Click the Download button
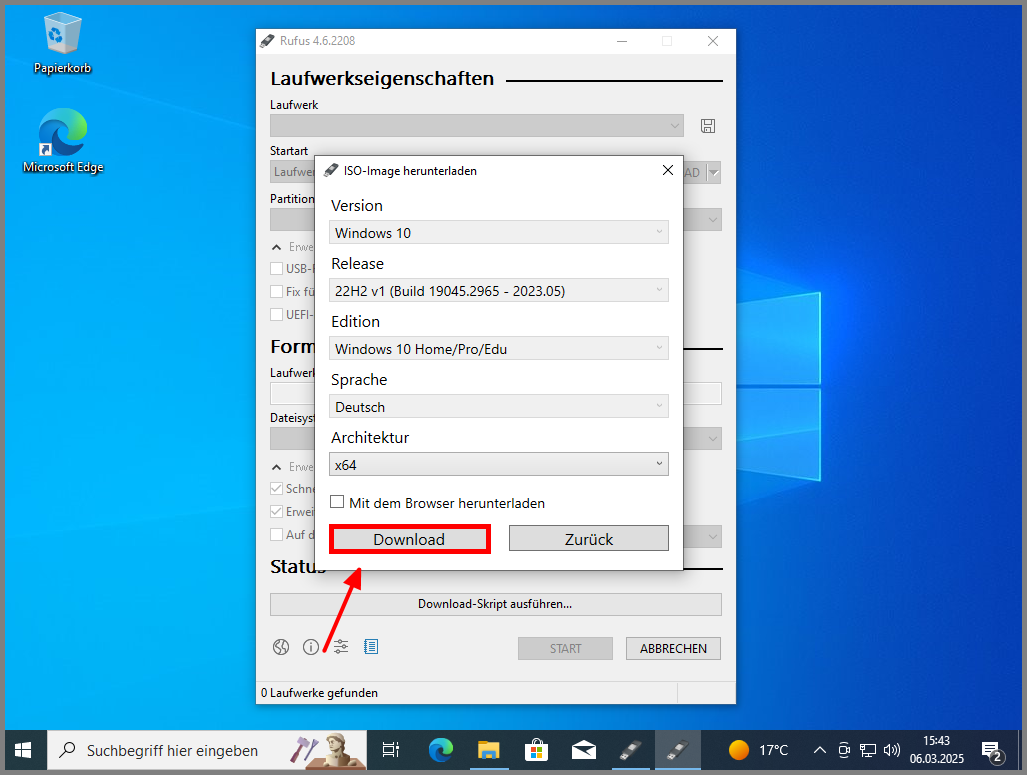This screenshot has height=775, width=1027. (x=409, y=539)
